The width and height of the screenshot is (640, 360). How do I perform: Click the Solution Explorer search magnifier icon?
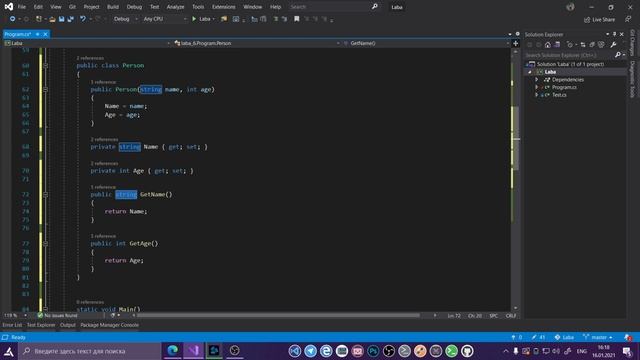(618, 55)
